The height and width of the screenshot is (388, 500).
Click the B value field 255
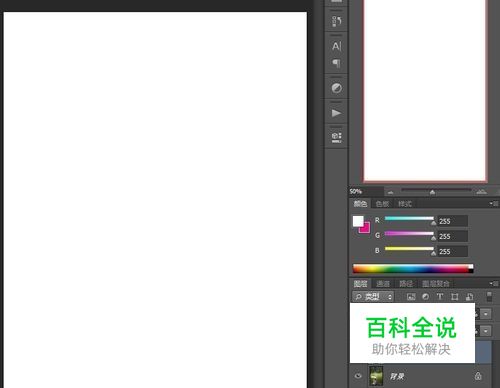click(452, 251)
